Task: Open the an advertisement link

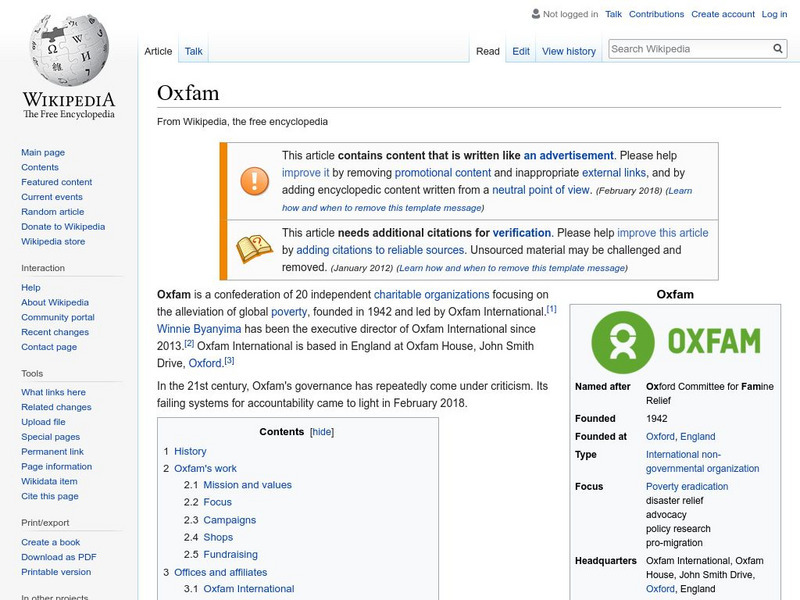Action: coord(568,155)
